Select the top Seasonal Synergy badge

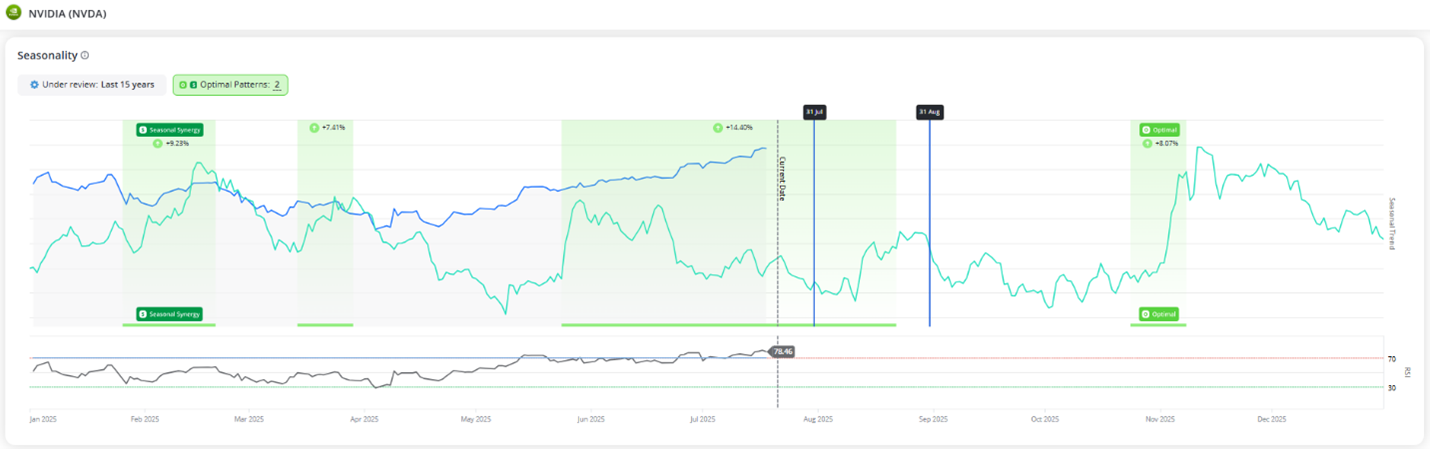pos(169,130)
